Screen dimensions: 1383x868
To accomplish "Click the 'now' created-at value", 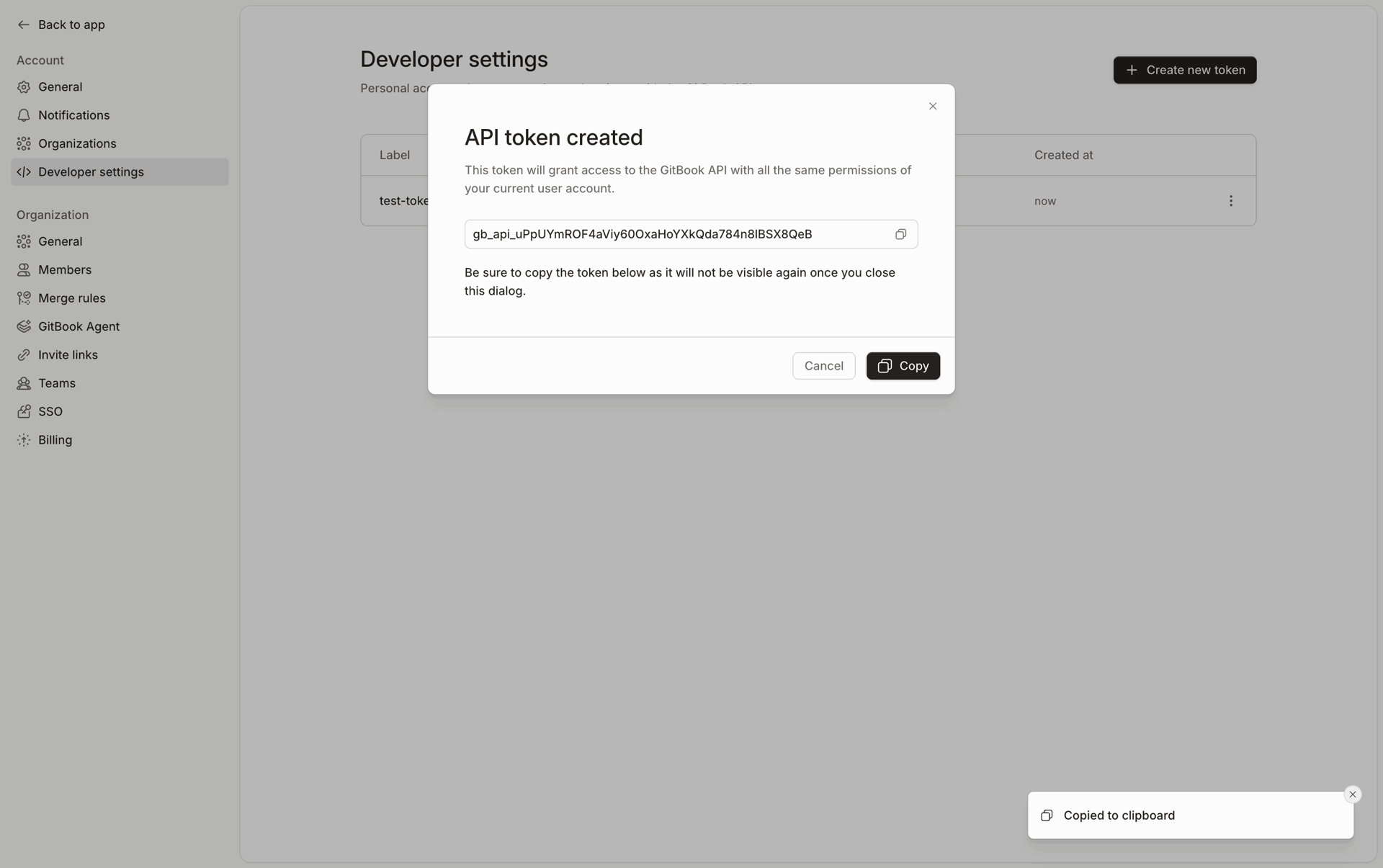I will coord(1044,201).
